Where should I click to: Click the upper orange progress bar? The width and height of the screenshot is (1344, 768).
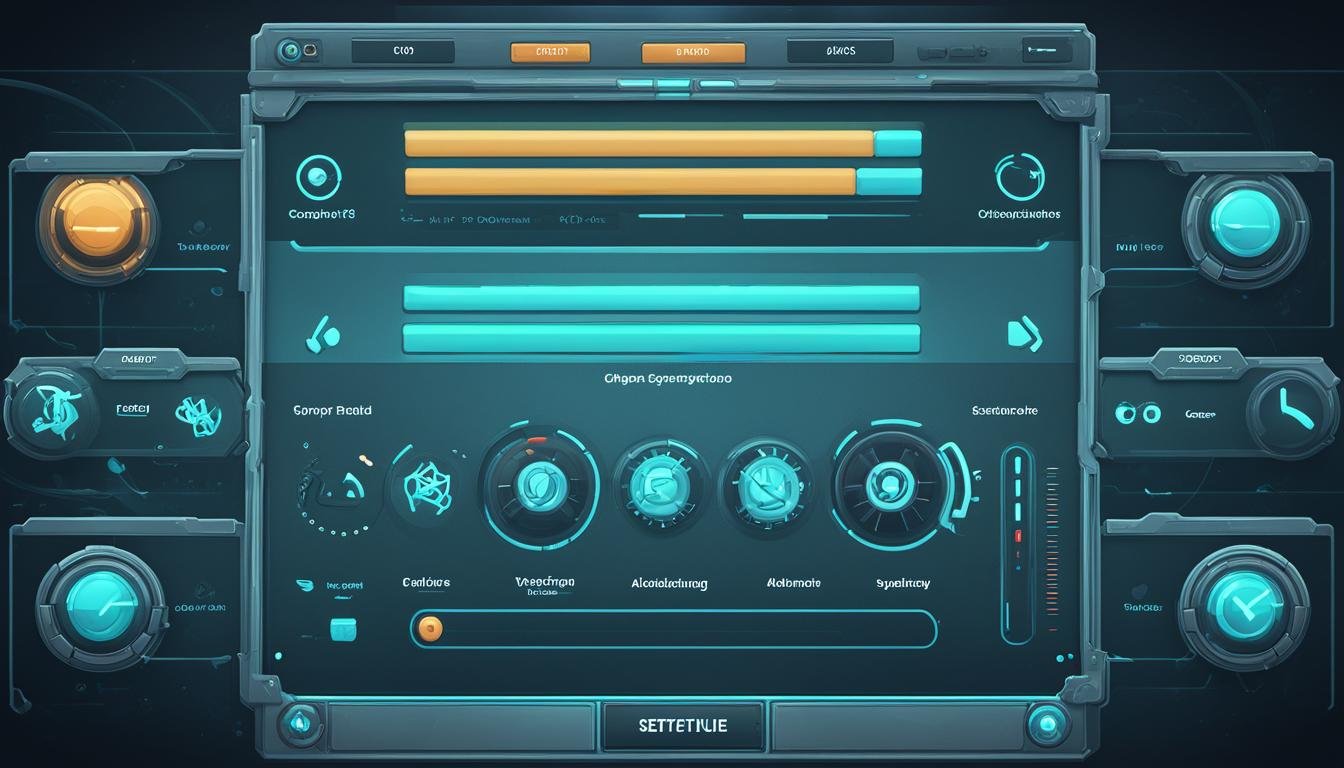662,143
